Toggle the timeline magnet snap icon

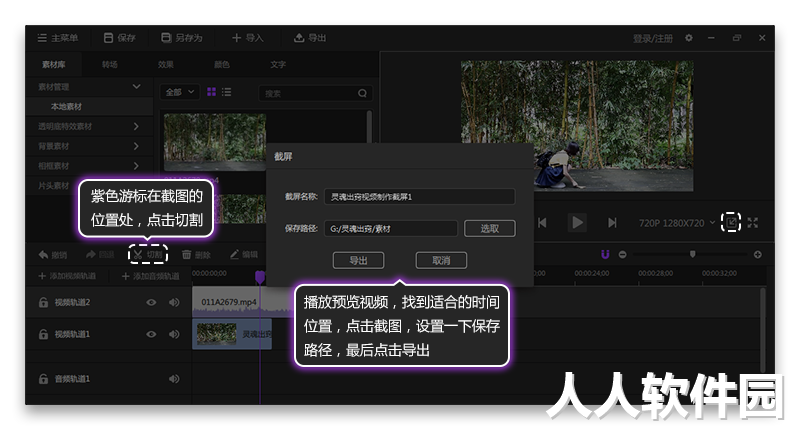click(605, 255)
